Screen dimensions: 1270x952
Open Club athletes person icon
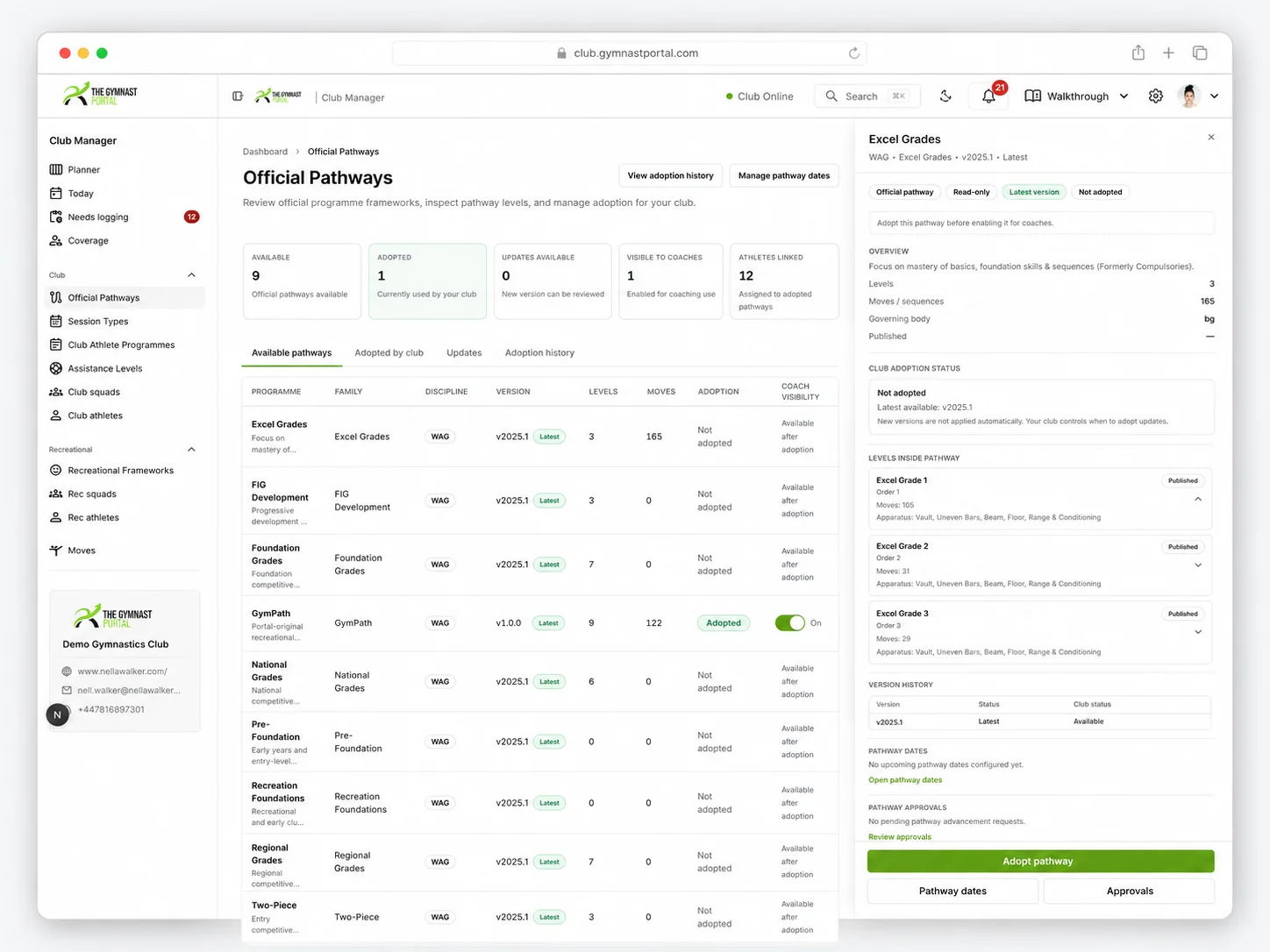point(56,416)
